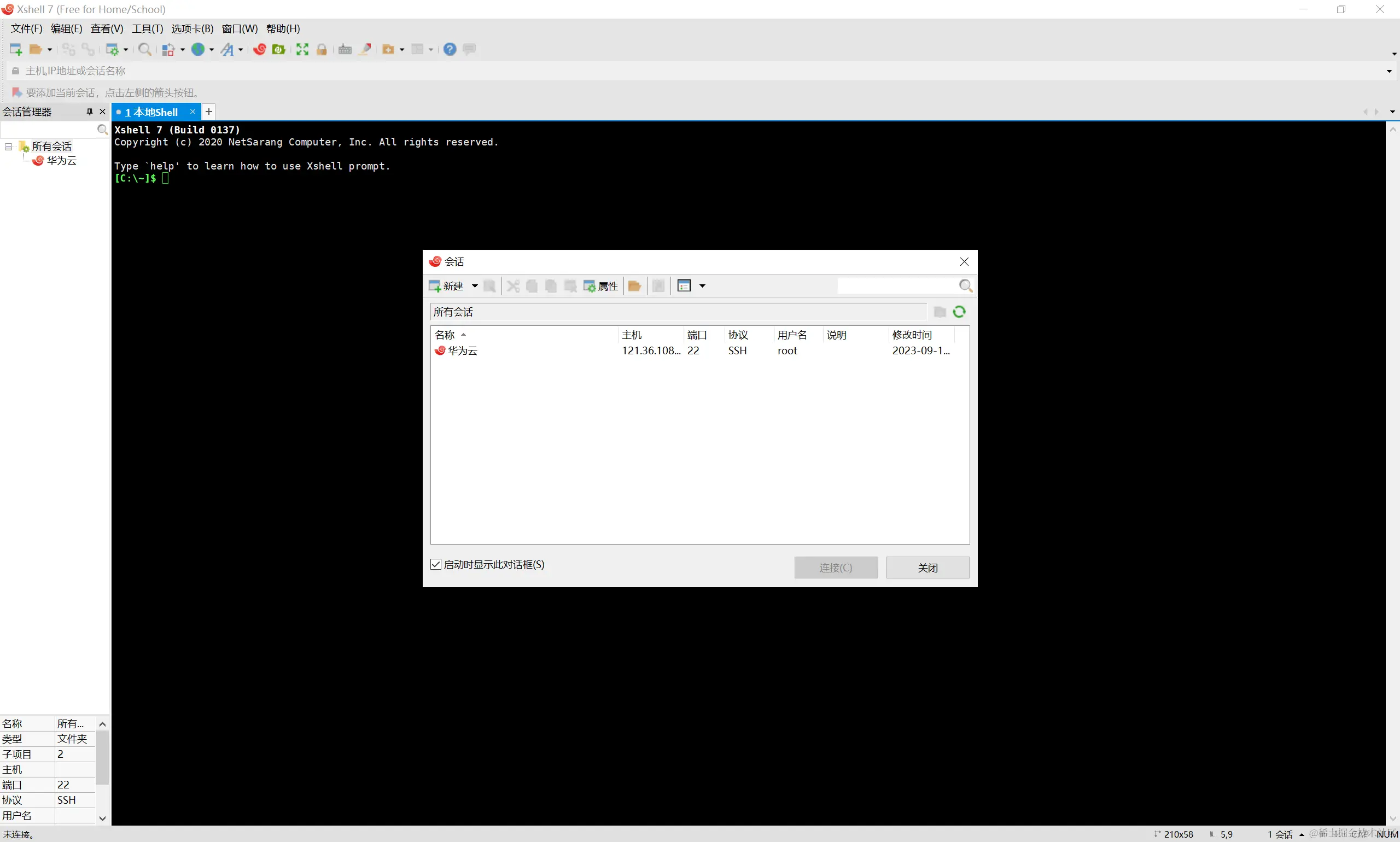This screenshot has width=1400, height=842.
Task: Click the highlighter pen toolbar icon
Action: [365, 49]
